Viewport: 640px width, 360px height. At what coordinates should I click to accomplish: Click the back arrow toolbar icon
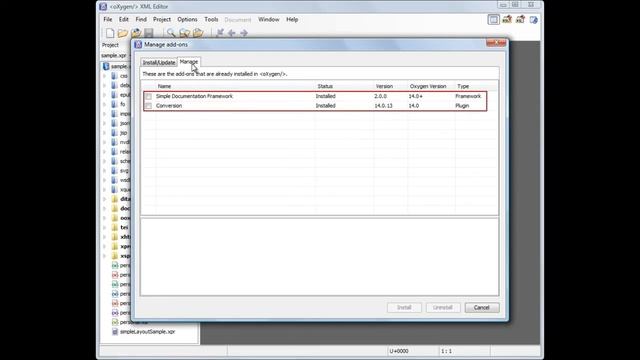[231, 33]
